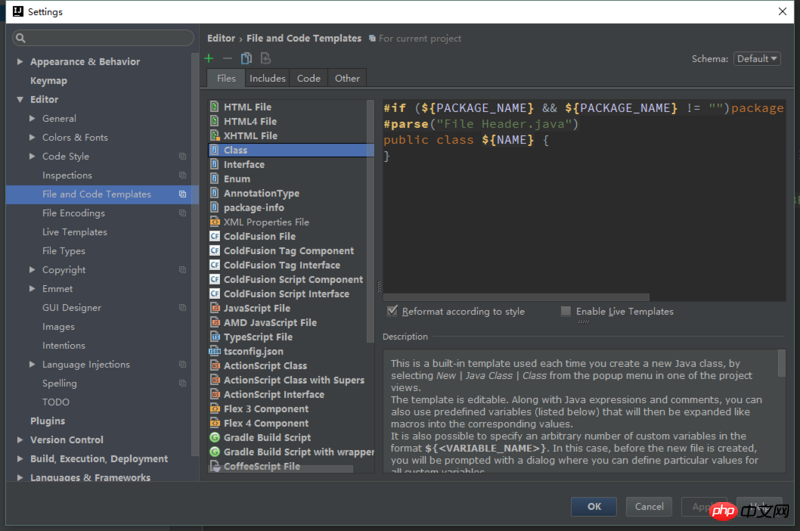The height and width of the screenshot is (531, 800).
Task: Collapse the Editor tree node
Action: 20,100
